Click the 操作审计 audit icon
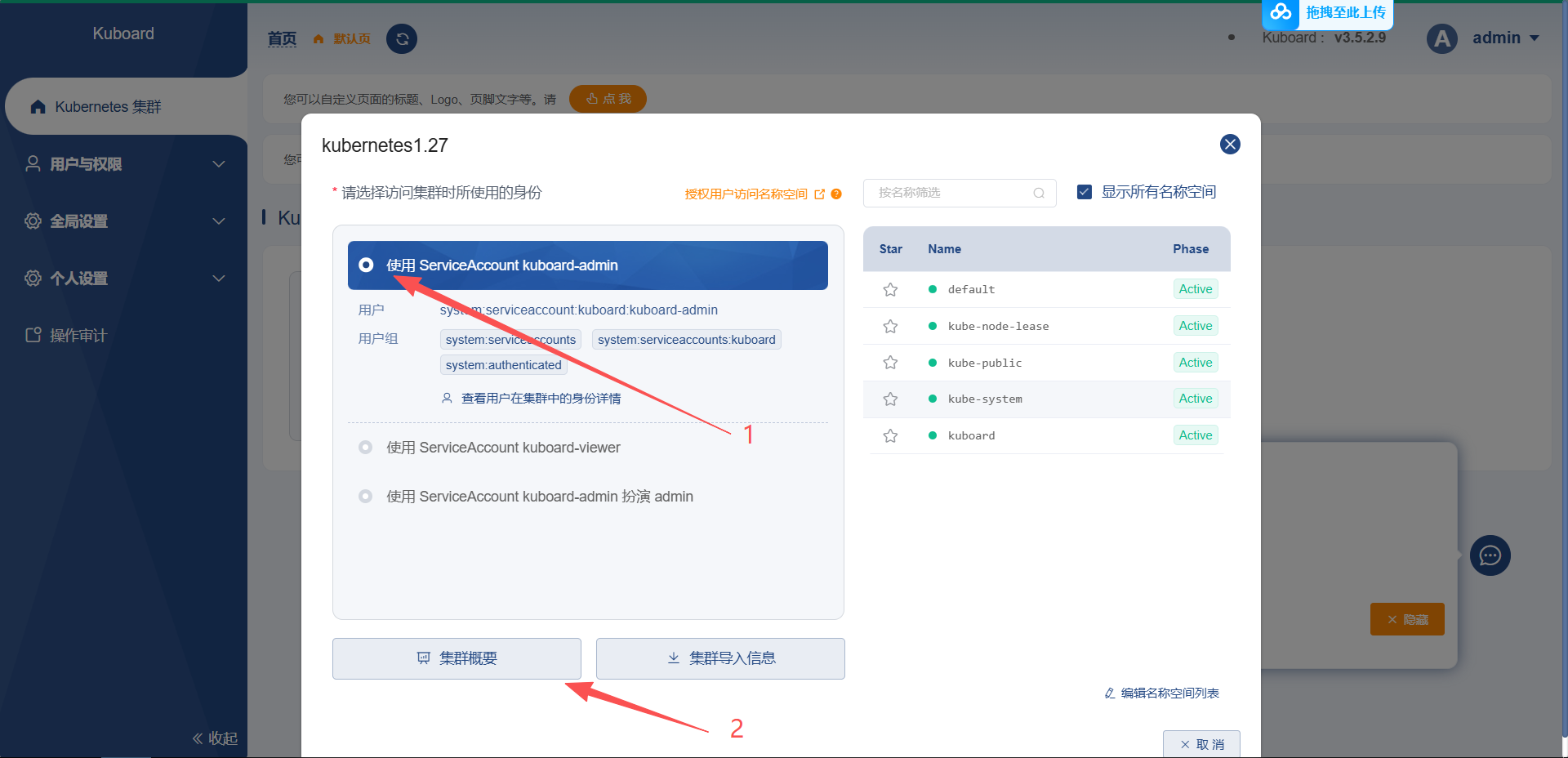1568x758 pixels. 33,335
